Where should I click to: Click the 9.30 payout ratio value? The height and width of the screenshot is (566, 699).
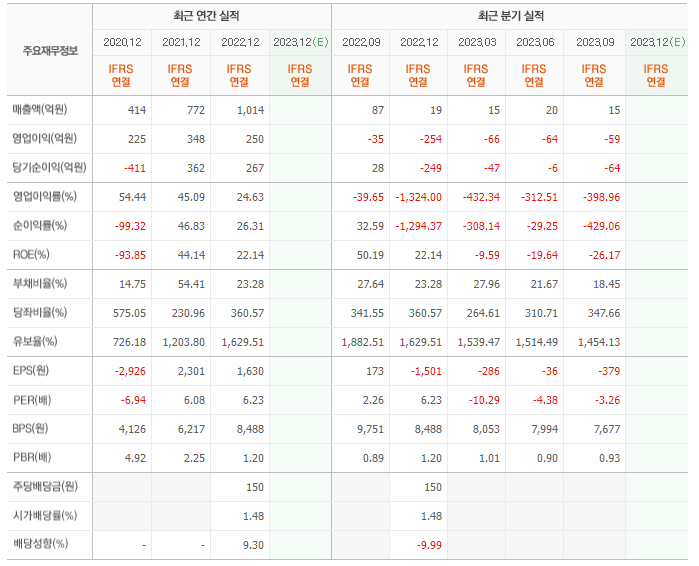pos(253,545)
